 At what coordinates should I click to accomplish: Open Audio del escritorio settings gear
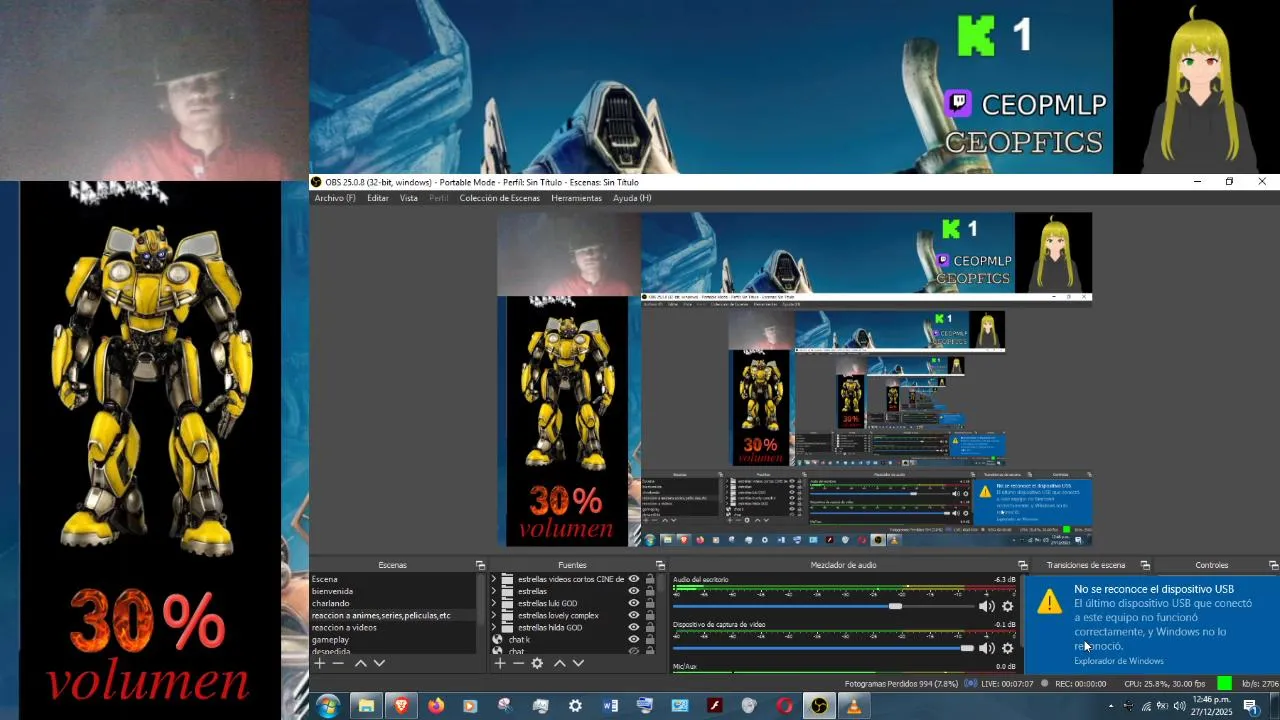click(x=1008, y=606)
